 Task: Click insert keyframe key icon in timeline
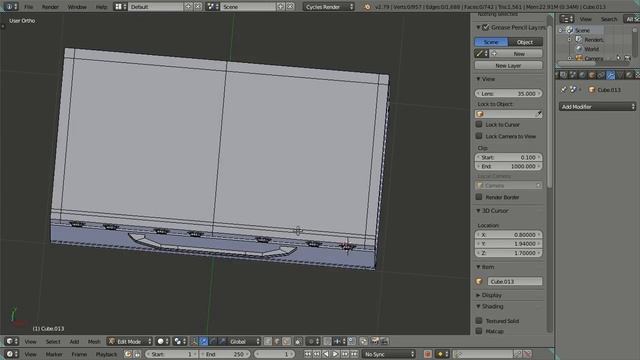point(518,354)
